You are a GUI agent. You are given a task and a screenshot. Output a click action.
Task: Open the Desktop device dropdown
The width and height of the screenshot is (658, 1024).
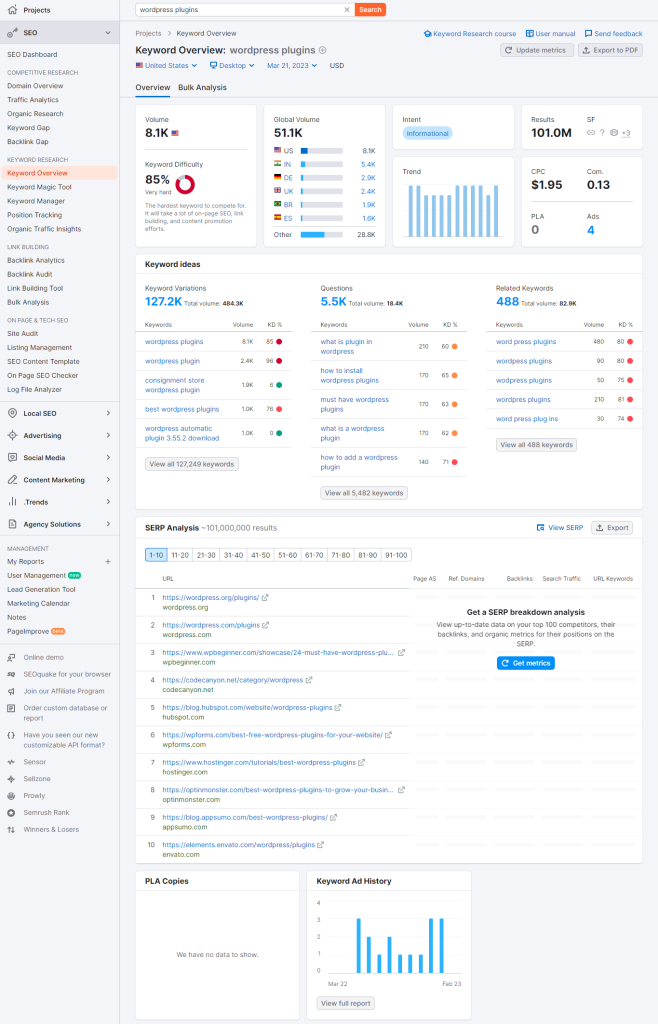233,66
